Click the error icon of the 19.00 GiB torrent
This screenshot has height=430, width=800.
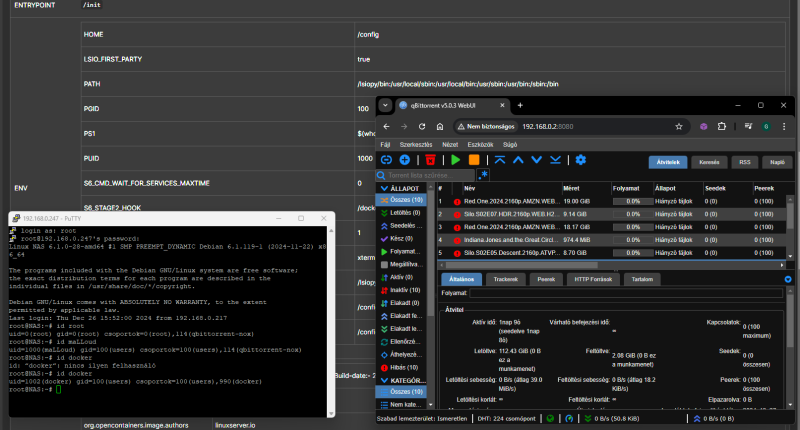pyautogui.click(x=457, y=201)
